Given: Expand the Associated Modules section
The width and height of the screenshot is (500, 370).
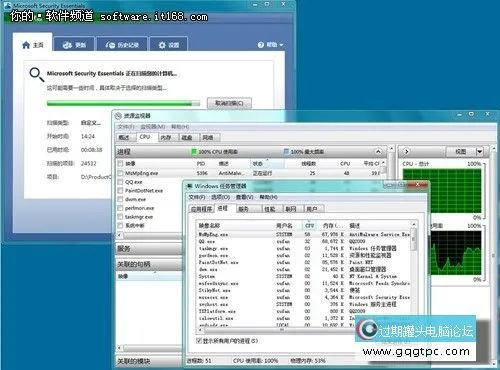Looking at the screenshot, I should point(149,361).
